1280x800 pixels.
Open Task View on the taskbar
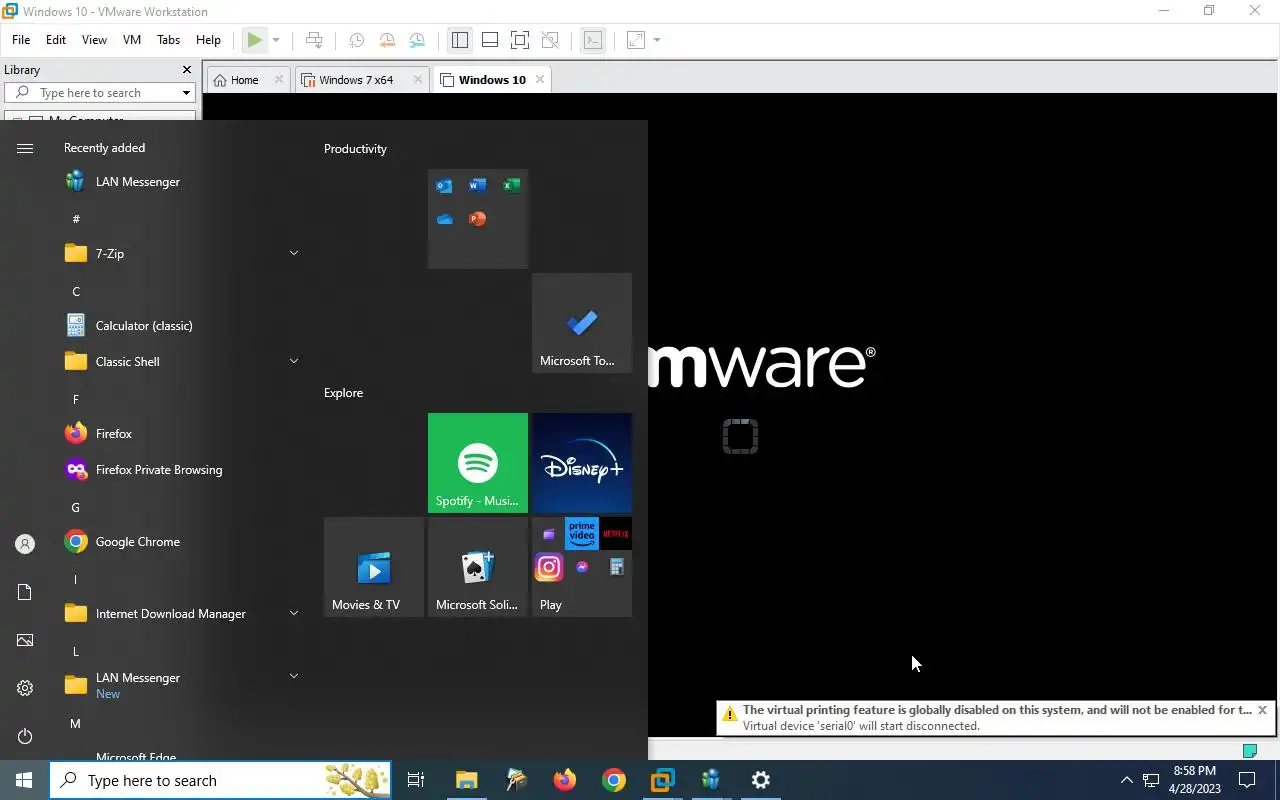(416, 780)
